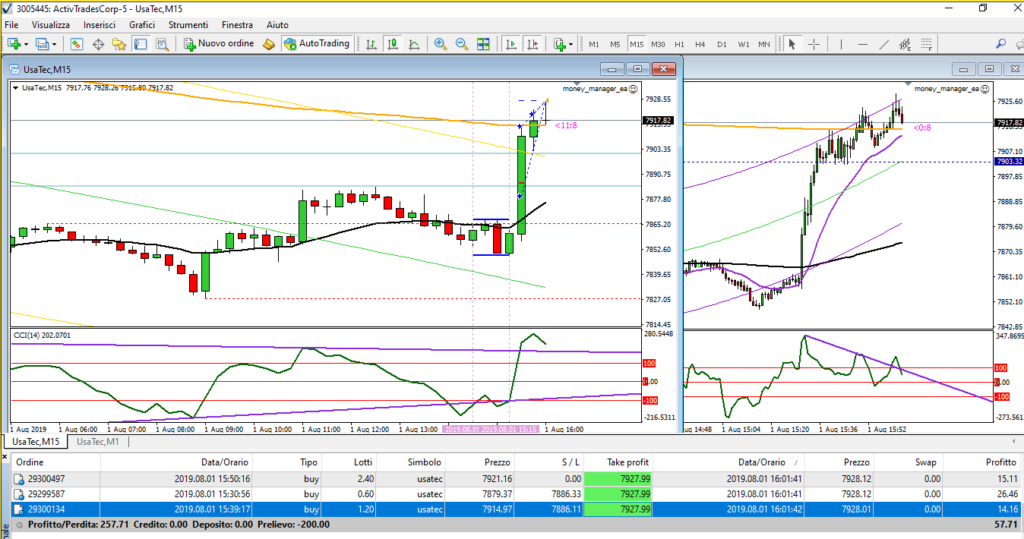This screenshot has width=1024, height=539.
Task: Switch to the UsaTec,M1 chart tab
Action: (x=98, y=442)
